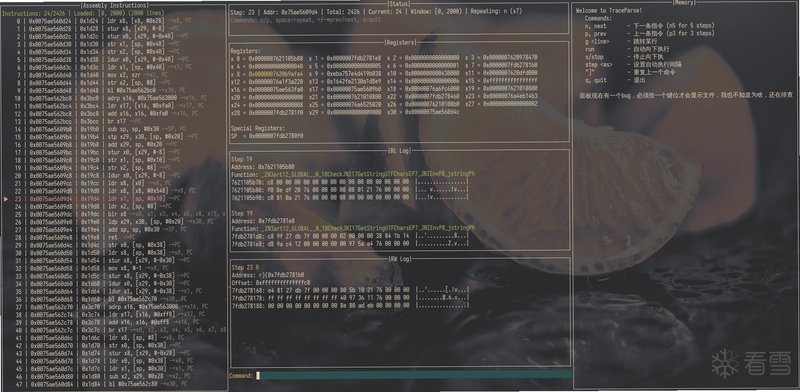Select instruction line 46 sub x2, x29, #0x28
The image size is (800, 392).
[x=103, y=376]
